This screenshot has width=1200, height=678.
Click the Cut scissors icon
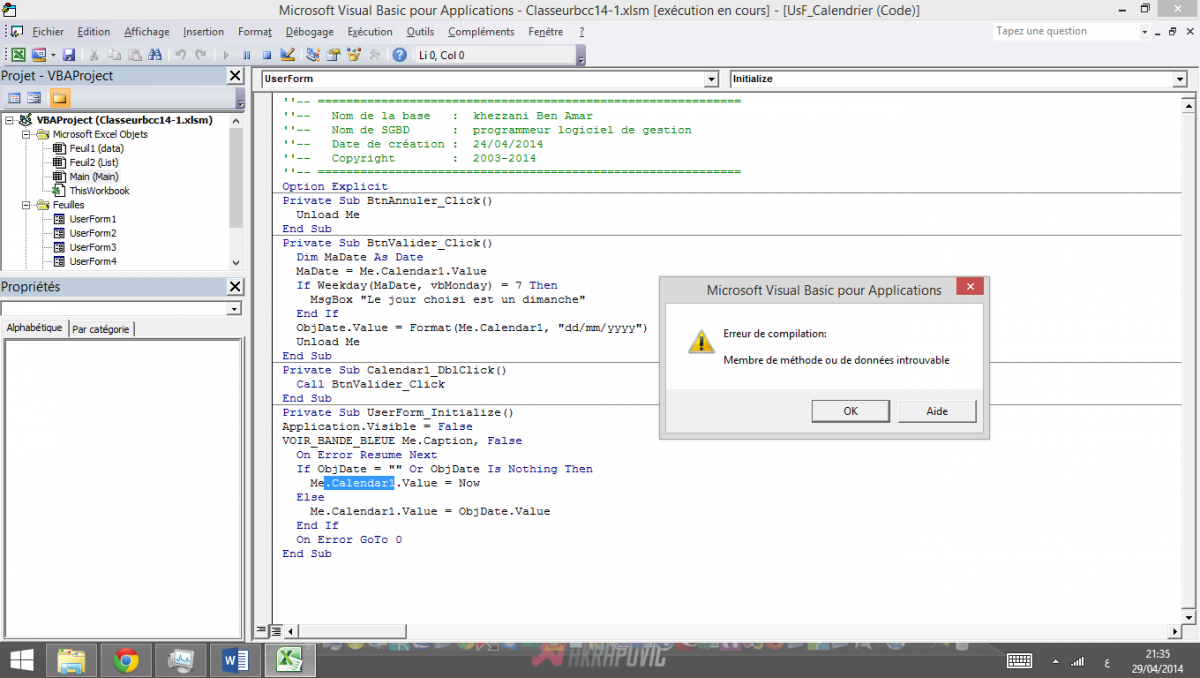tap(94, 55)
